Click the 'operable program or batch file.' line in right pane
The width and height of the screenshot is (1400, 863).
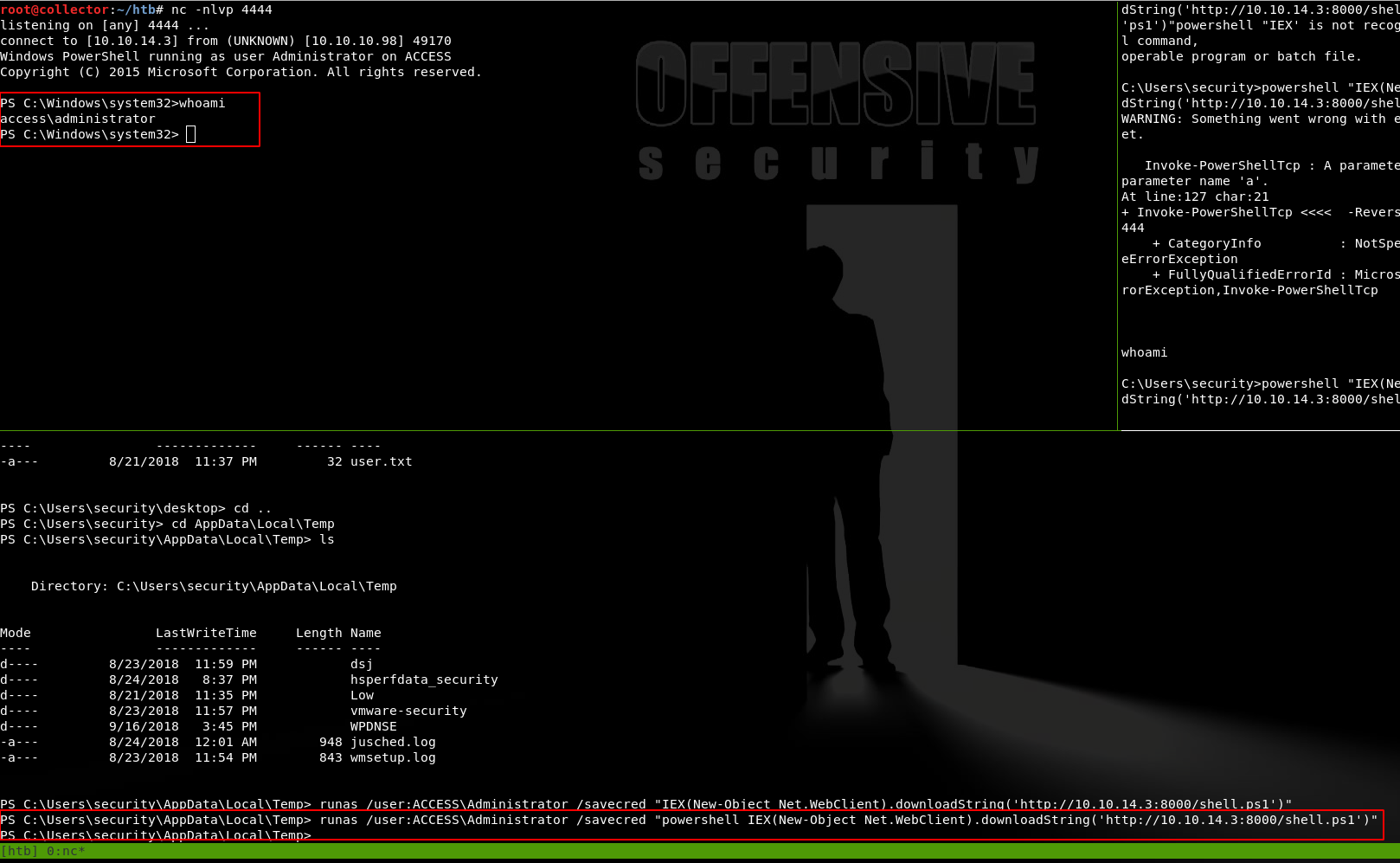pos(1242,56)
